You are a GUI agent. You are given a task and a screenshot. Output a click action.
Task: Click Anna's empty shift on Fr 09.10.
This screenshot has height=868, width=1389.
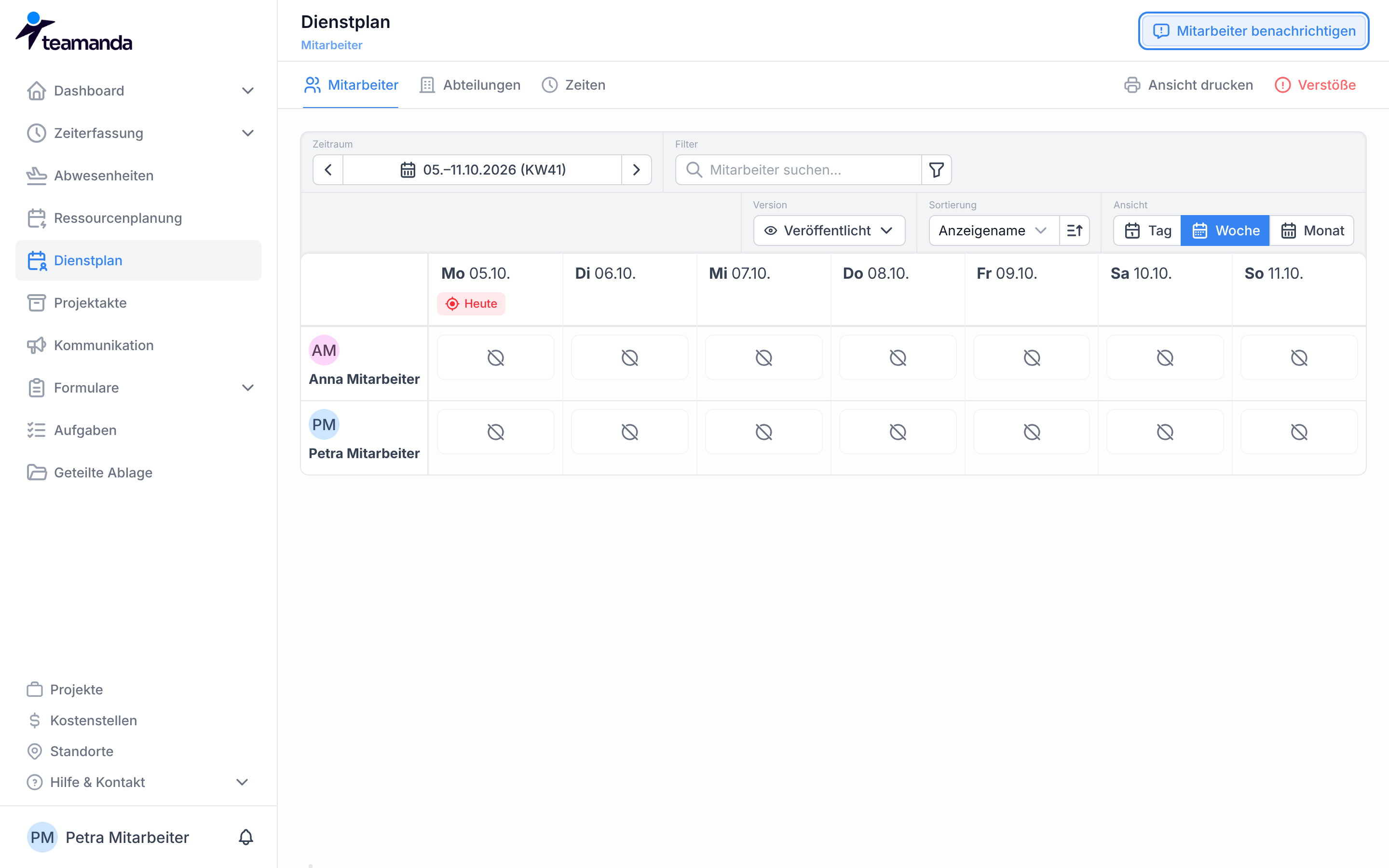click(x=1032, y=358)
